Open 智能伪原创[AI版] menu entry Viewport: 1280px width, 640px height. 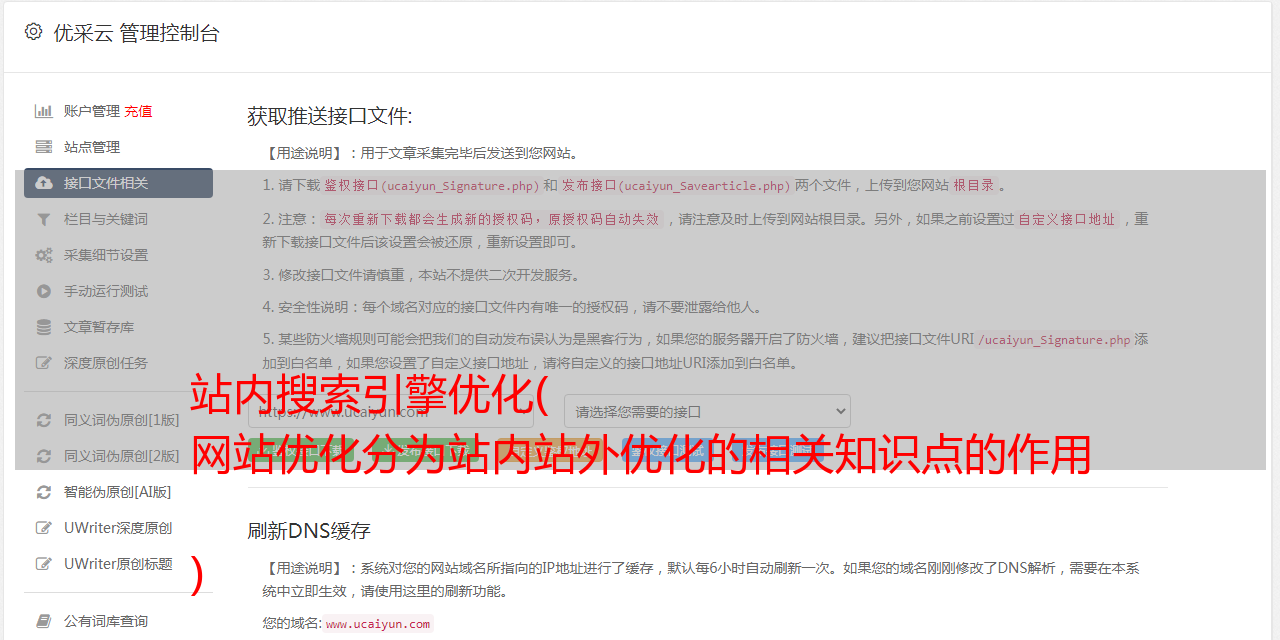[118, 492]
